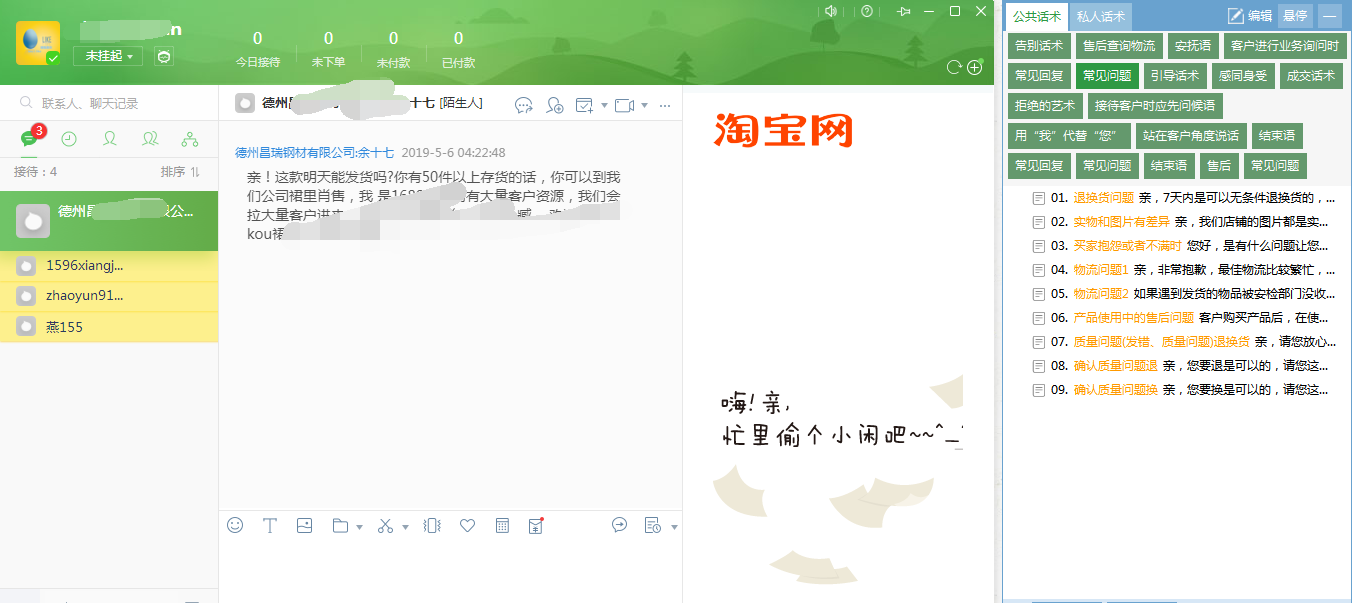The height and width of the screenshot is (603, 1352).
Task: Select the 感同身受 category
Action: [1242, 76]
